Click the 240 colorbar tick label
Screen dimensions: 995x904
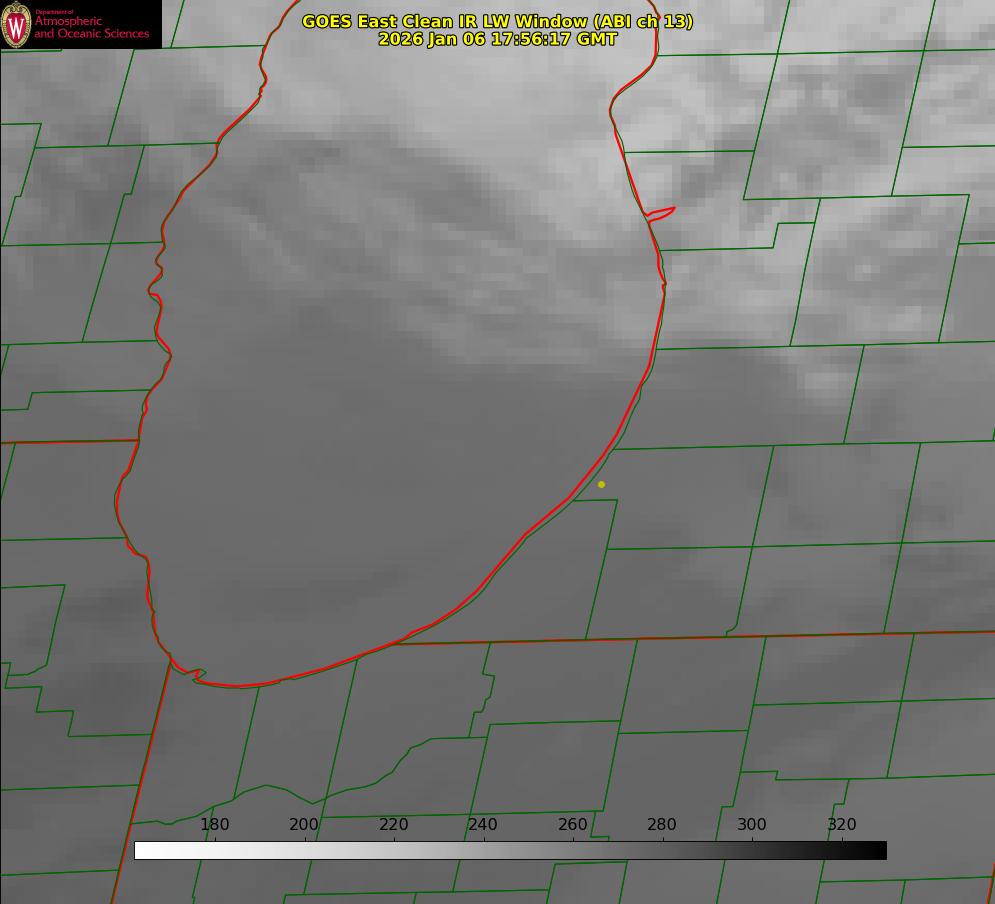[483, 825]
